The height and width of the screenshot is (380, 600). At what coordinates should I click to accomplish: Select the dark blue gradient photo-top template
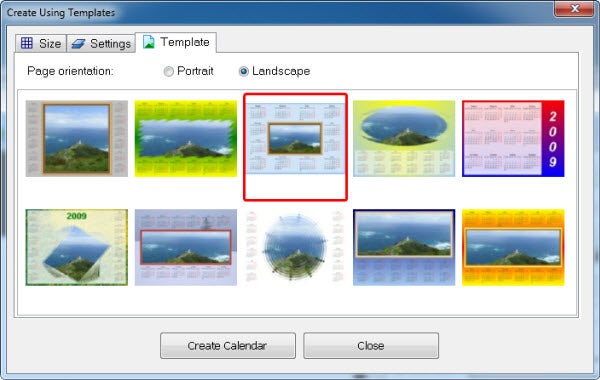404,247
